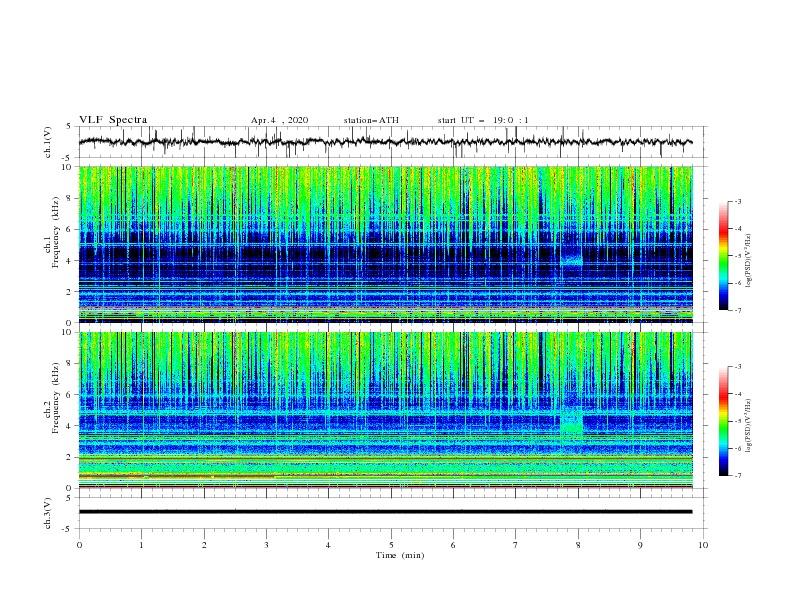Click the "station=ATH" header label

(371, 120)
